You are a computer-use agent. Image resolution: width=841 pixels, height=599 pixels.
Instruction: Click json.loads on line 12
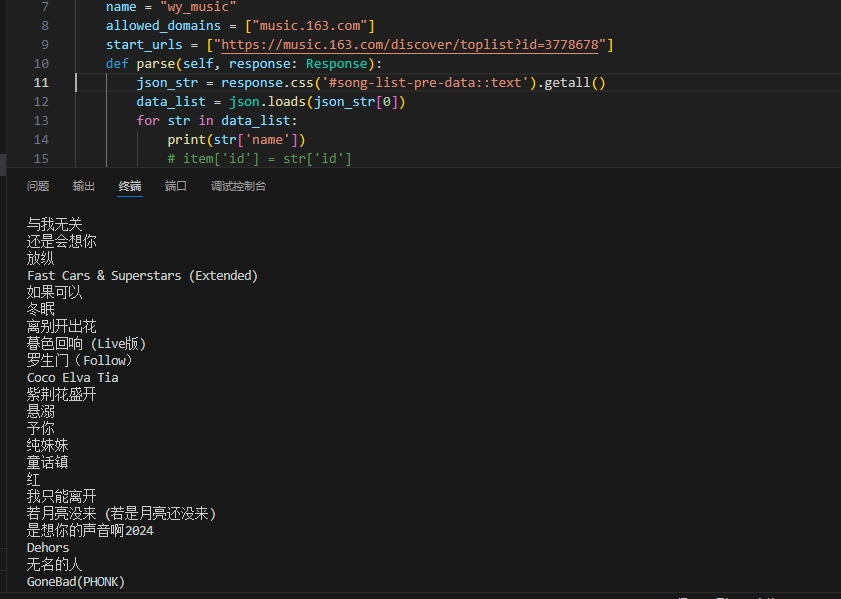[267, 102]
